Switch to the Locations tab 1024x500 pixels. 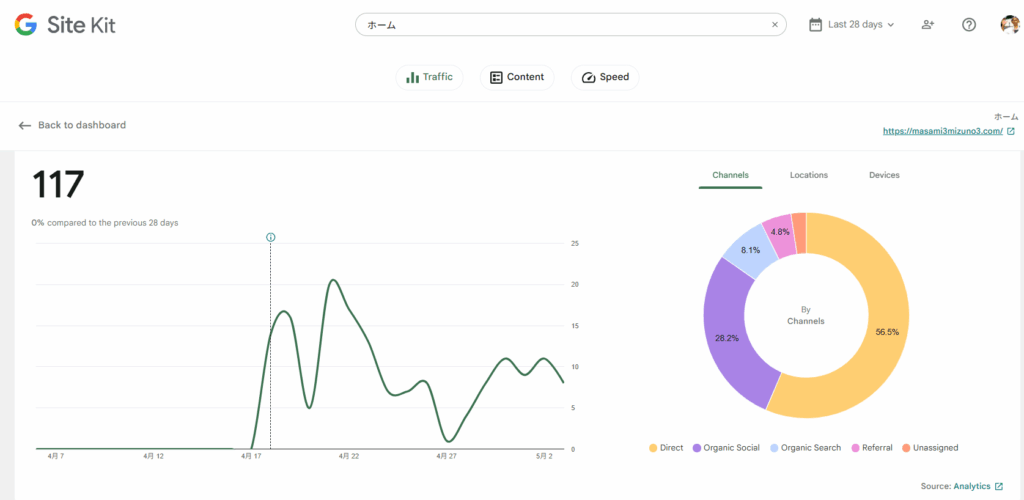click(x=808, y=175)
